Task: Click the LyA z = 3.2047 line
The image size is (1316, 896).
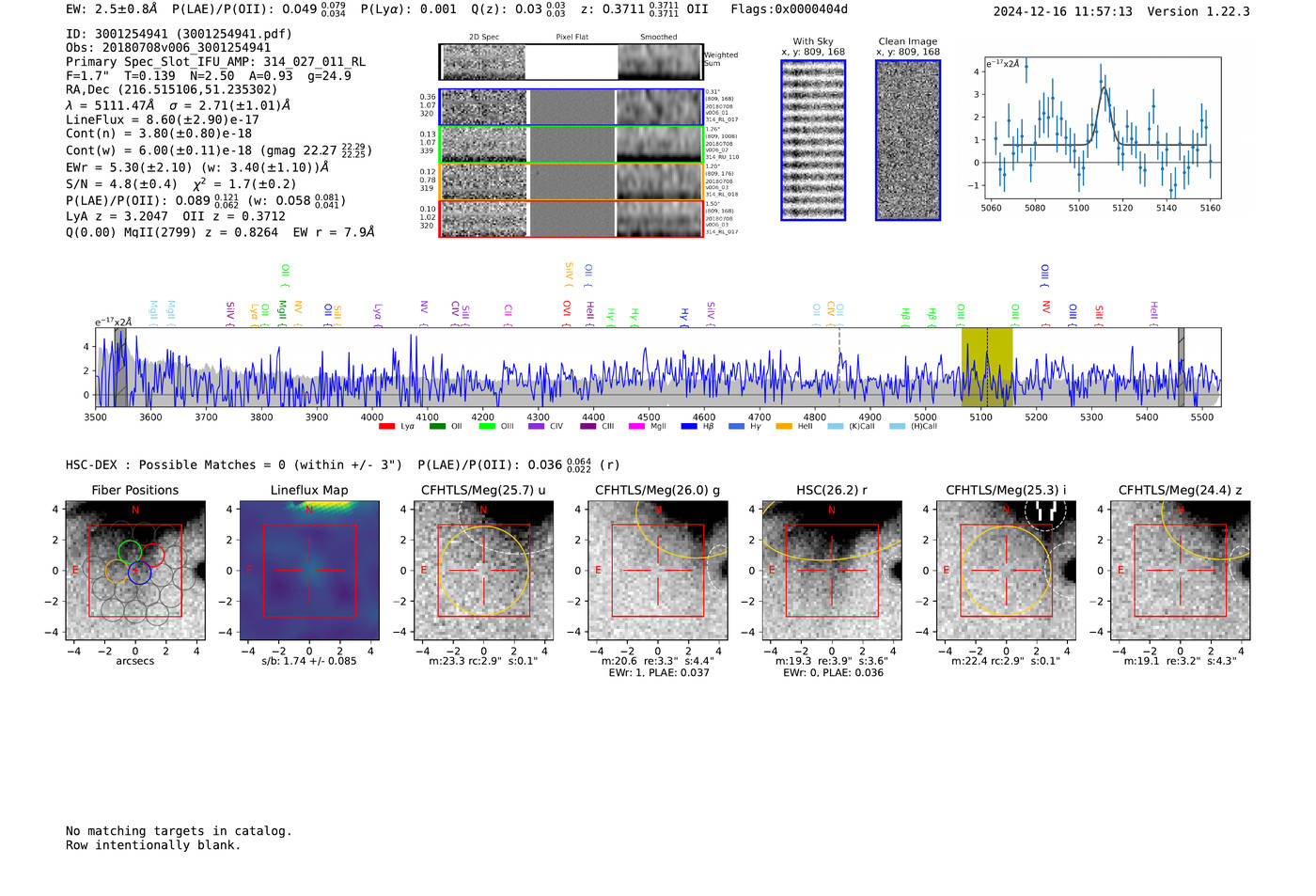Action: click(176, 216)
